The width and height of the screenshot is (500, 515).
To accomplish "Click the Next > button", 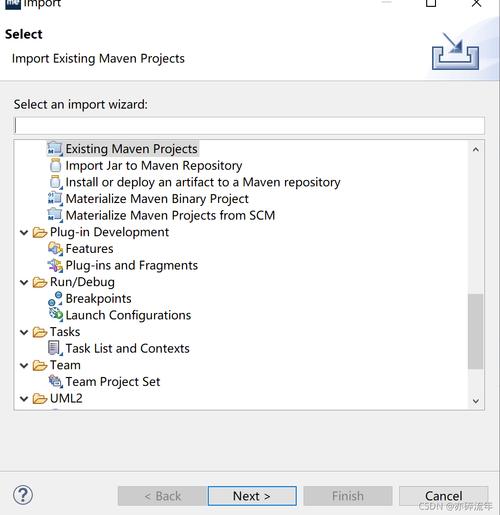I will coord(252,496).
